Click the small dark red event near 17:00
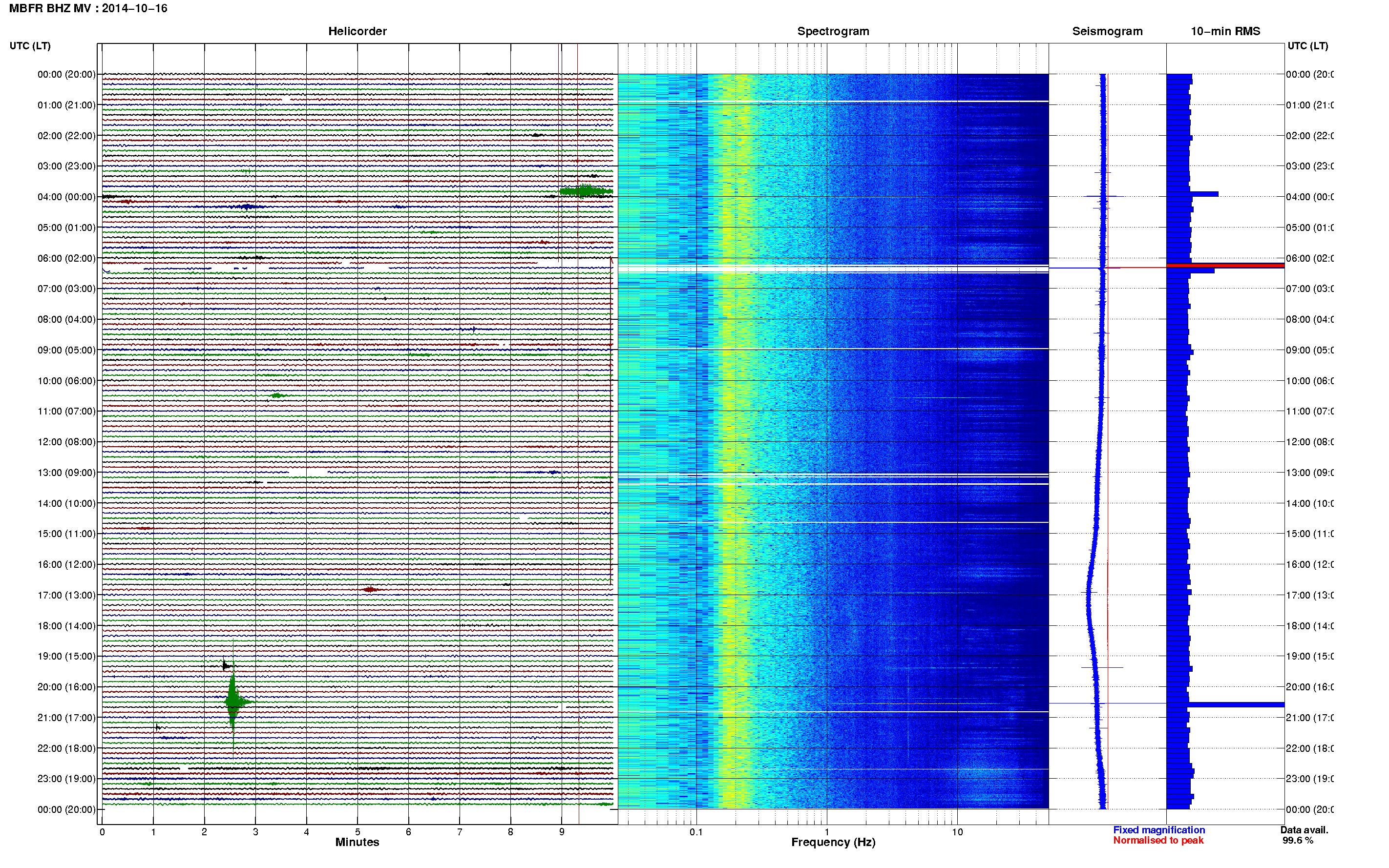The width and height of the screenshot is (1389, 868). pos(370,590)
